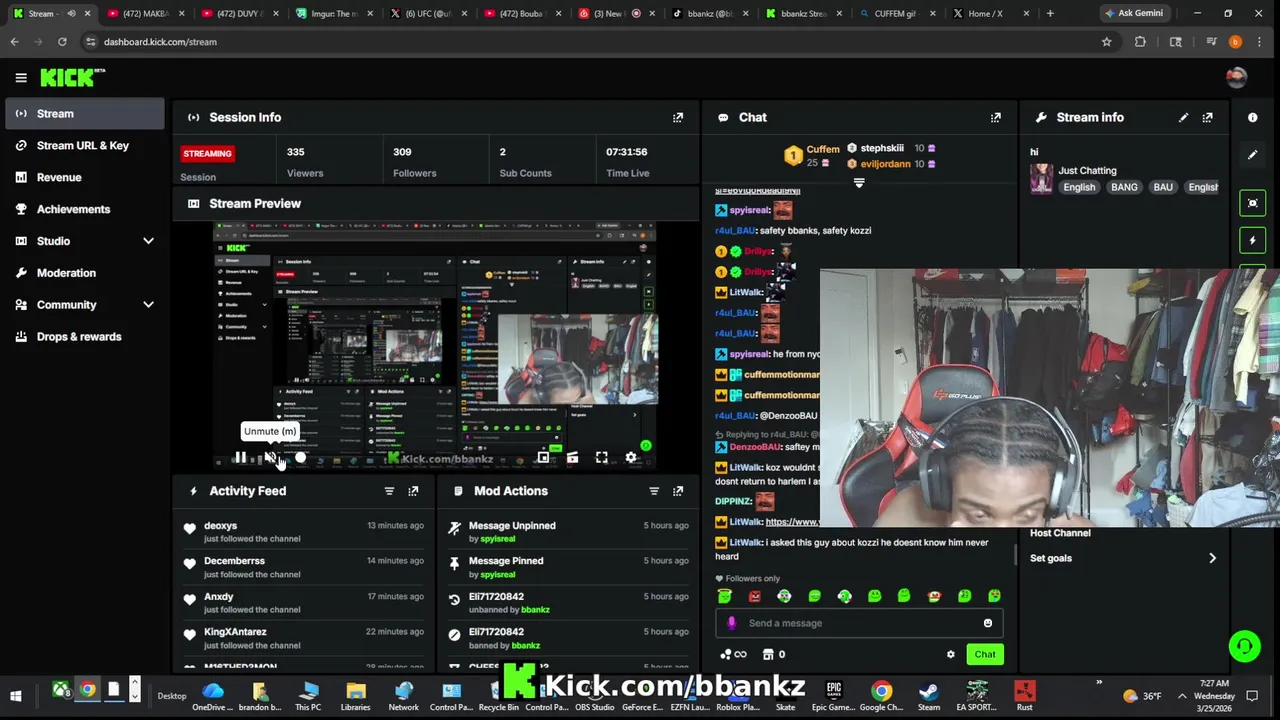Adjust the preview volume slider
The height and width of the screenshot is (720, 1280).
coord(300,457)
